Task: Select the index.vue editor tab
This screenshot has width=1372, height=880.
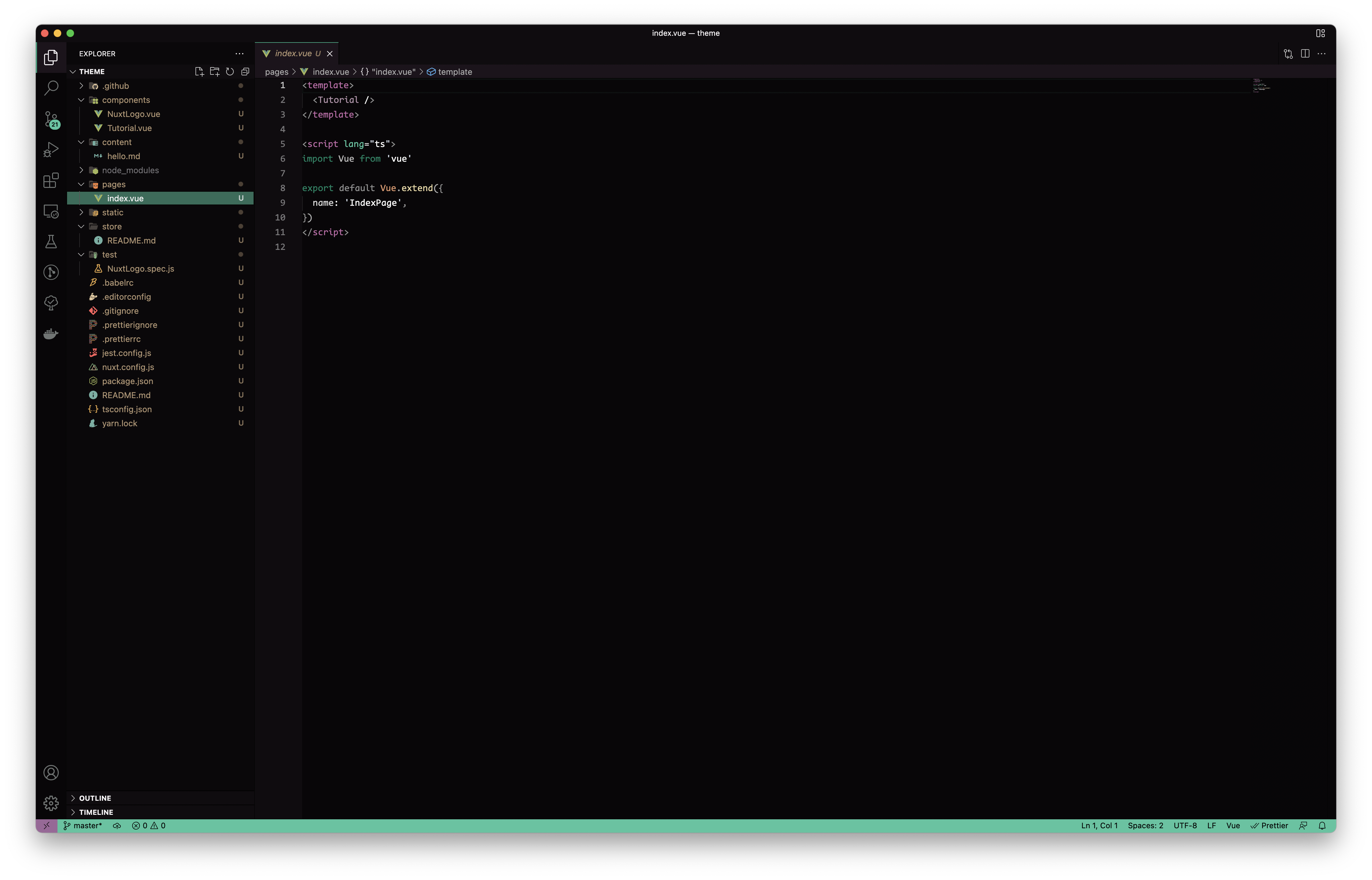Action: click(x=293, y=54)
